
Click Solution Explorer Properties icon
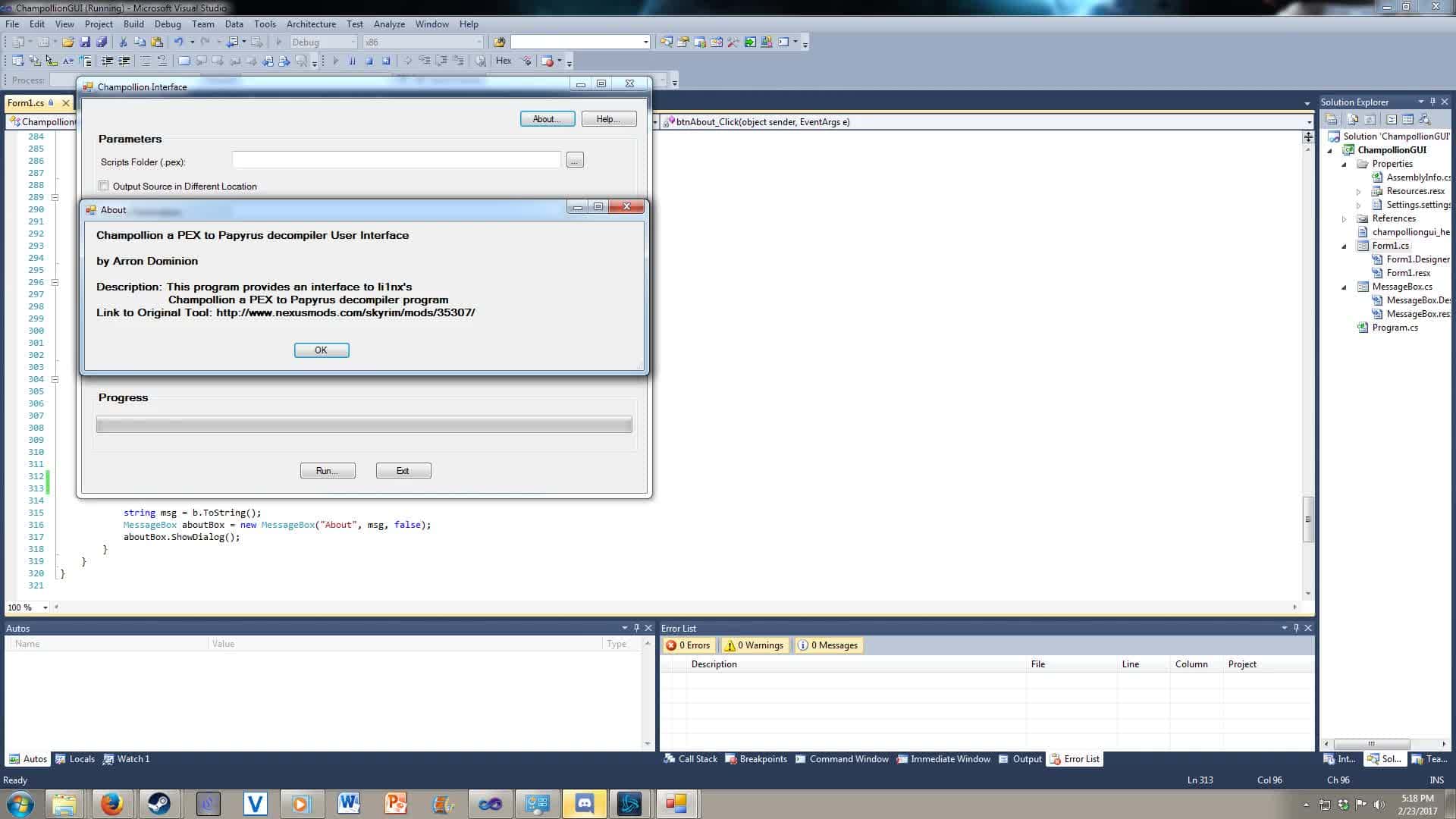click(1331, 120)
